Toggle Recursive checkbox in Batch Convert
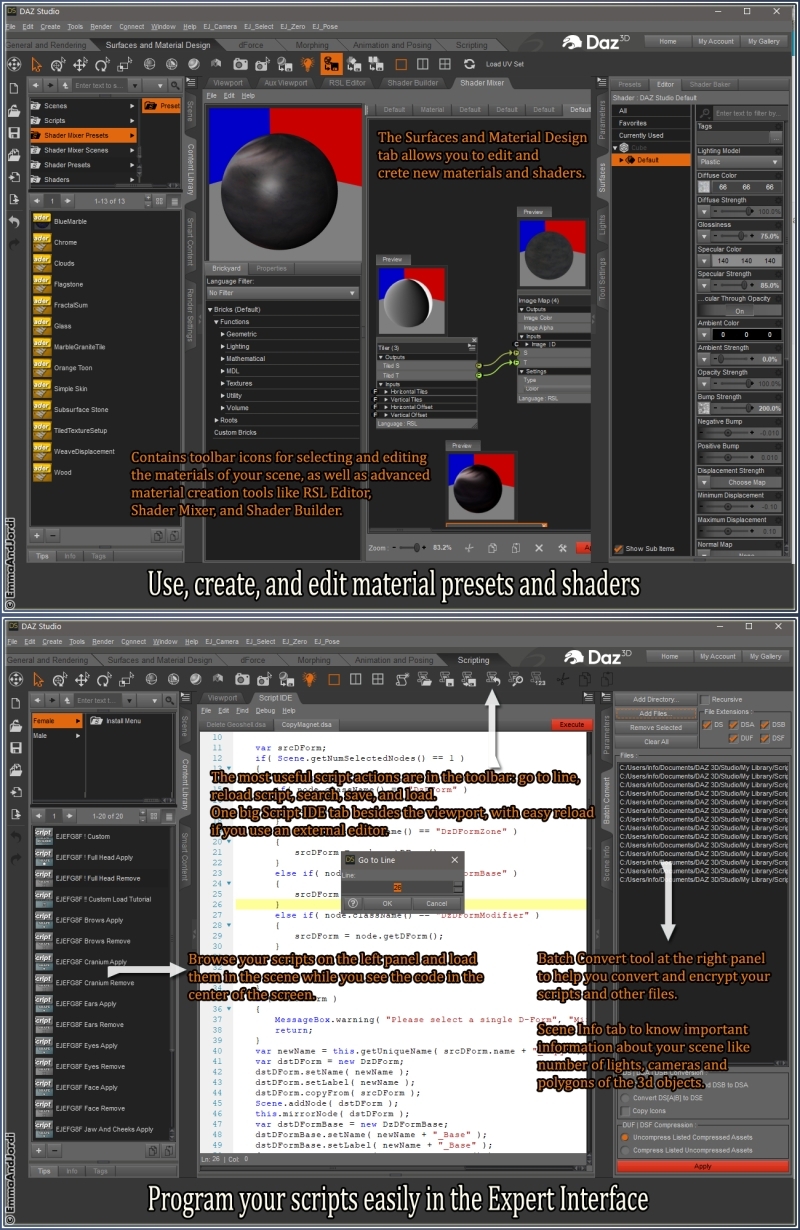The height and width of the screenshot is (1230, 800). click(x=706, y=699)
